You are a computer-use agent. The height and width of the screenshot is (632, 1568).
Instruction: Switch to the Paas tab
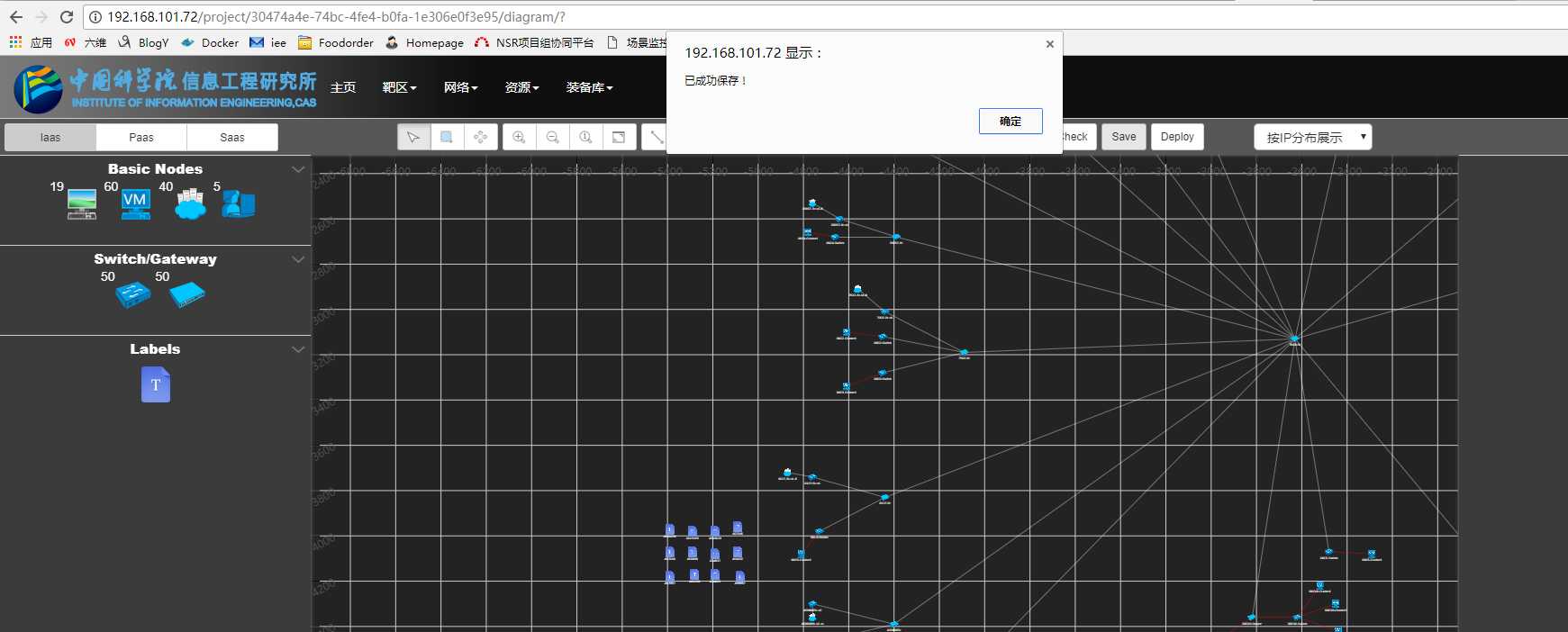141,137
